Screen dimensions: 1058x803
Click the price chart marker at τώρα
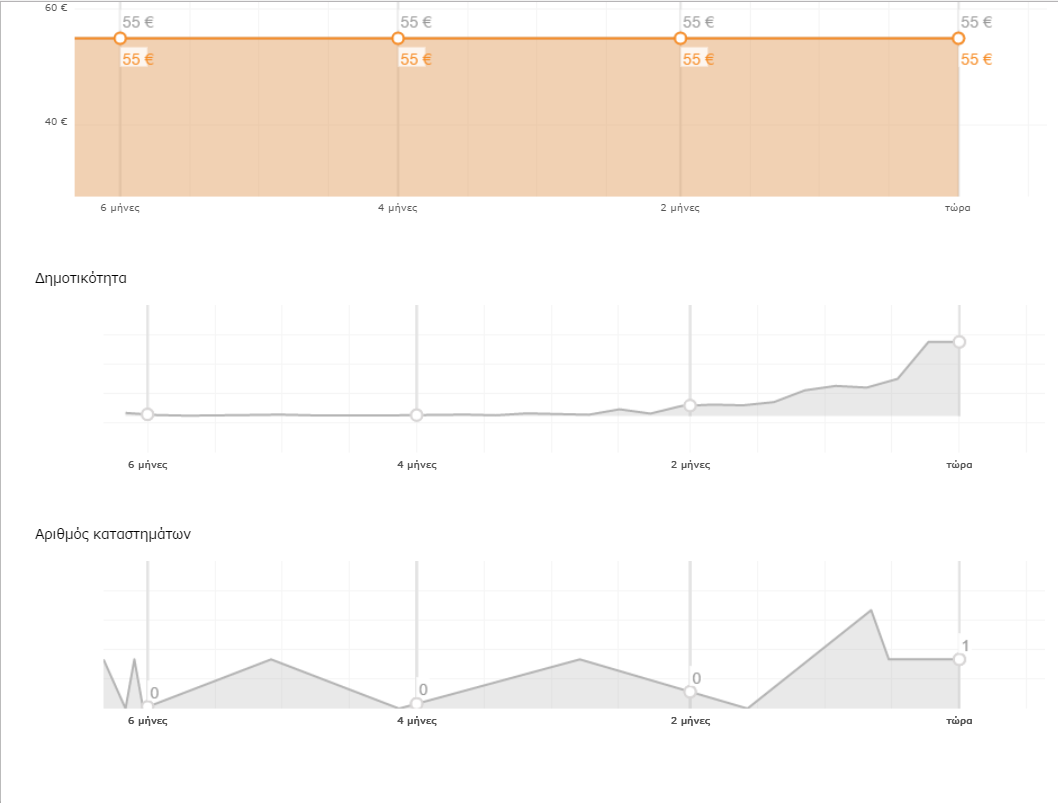[959, 38]
